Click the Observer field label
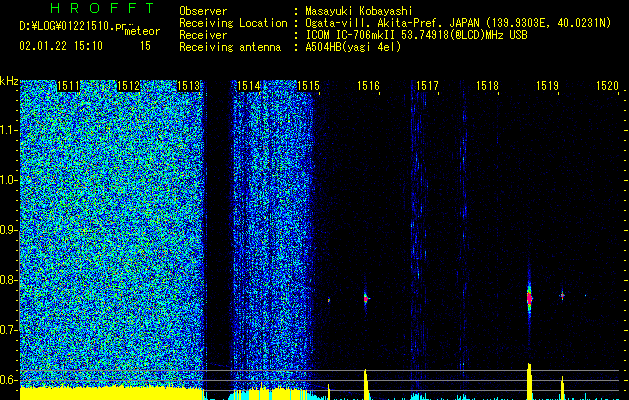629x400 pixels. (203, 11)
